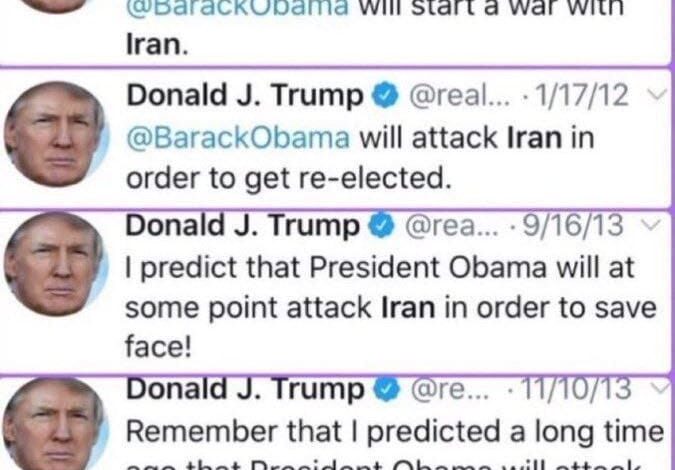Image resolution: width=675 pixels, height=470 pixels.
Task: Open the tweet text 'order to get re-elected'
Action: pos(288,179)
